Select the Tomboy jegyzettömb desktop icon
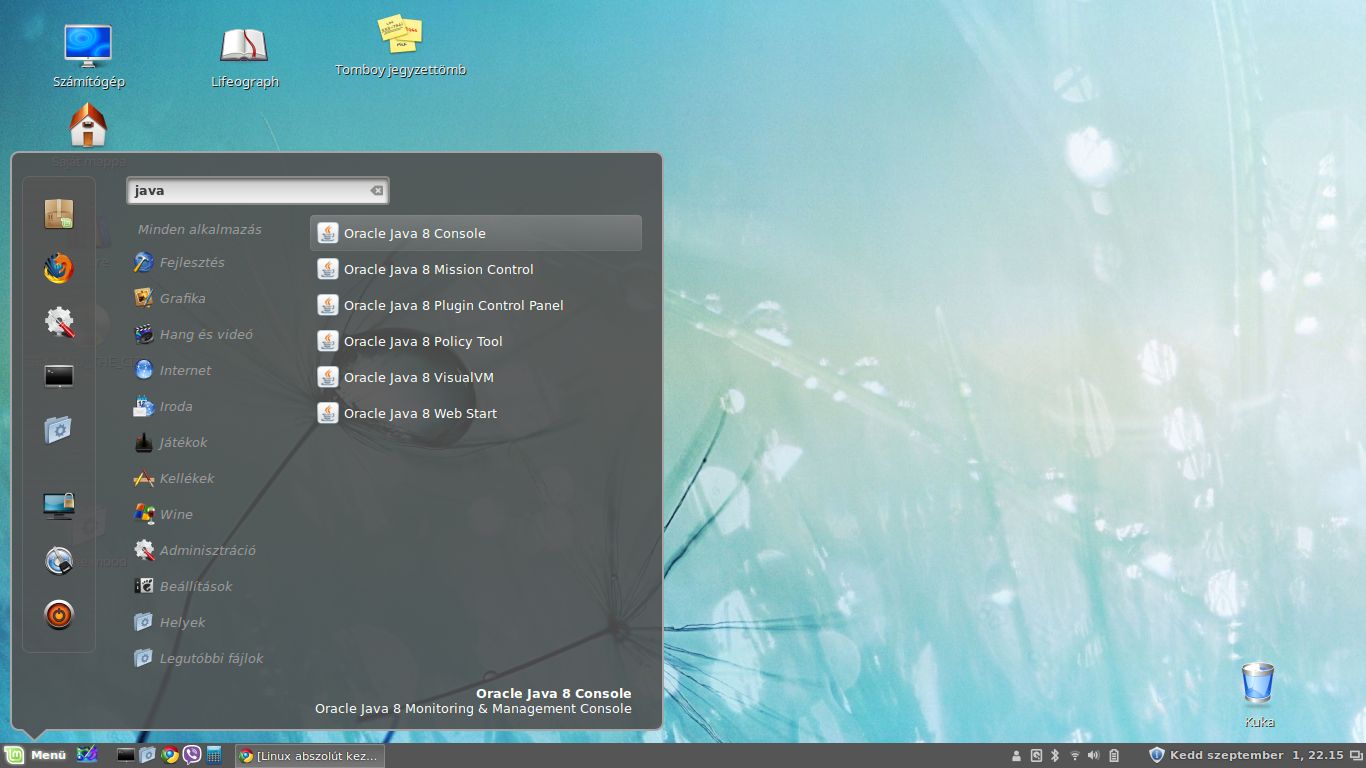This screenshot has height=768, width=1366. point(400,46)
